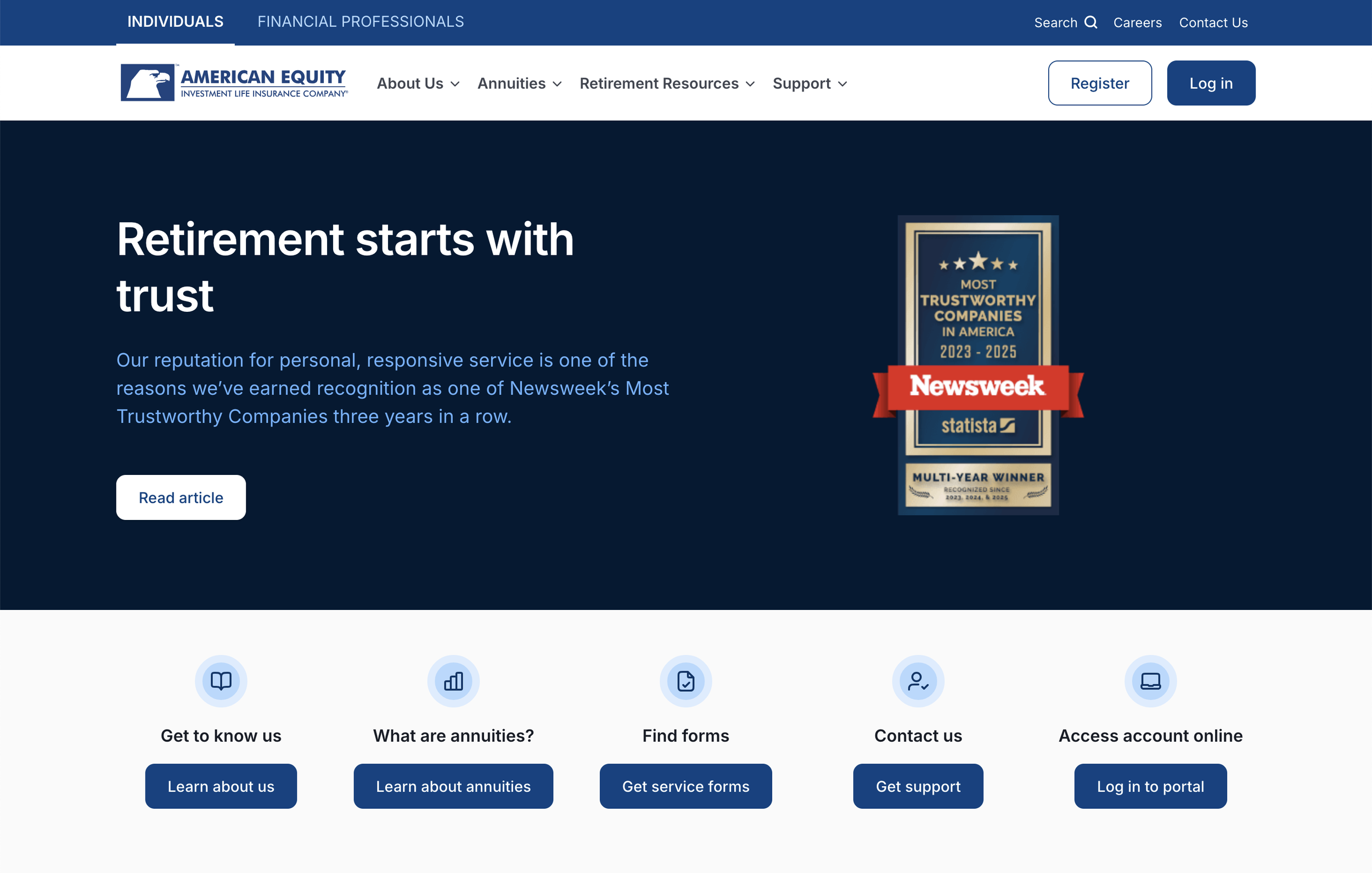Click the document checkmark forms icon
The height and width of the screenshot is (873, 1372).
pyautogui.click(x=685, y=681)
